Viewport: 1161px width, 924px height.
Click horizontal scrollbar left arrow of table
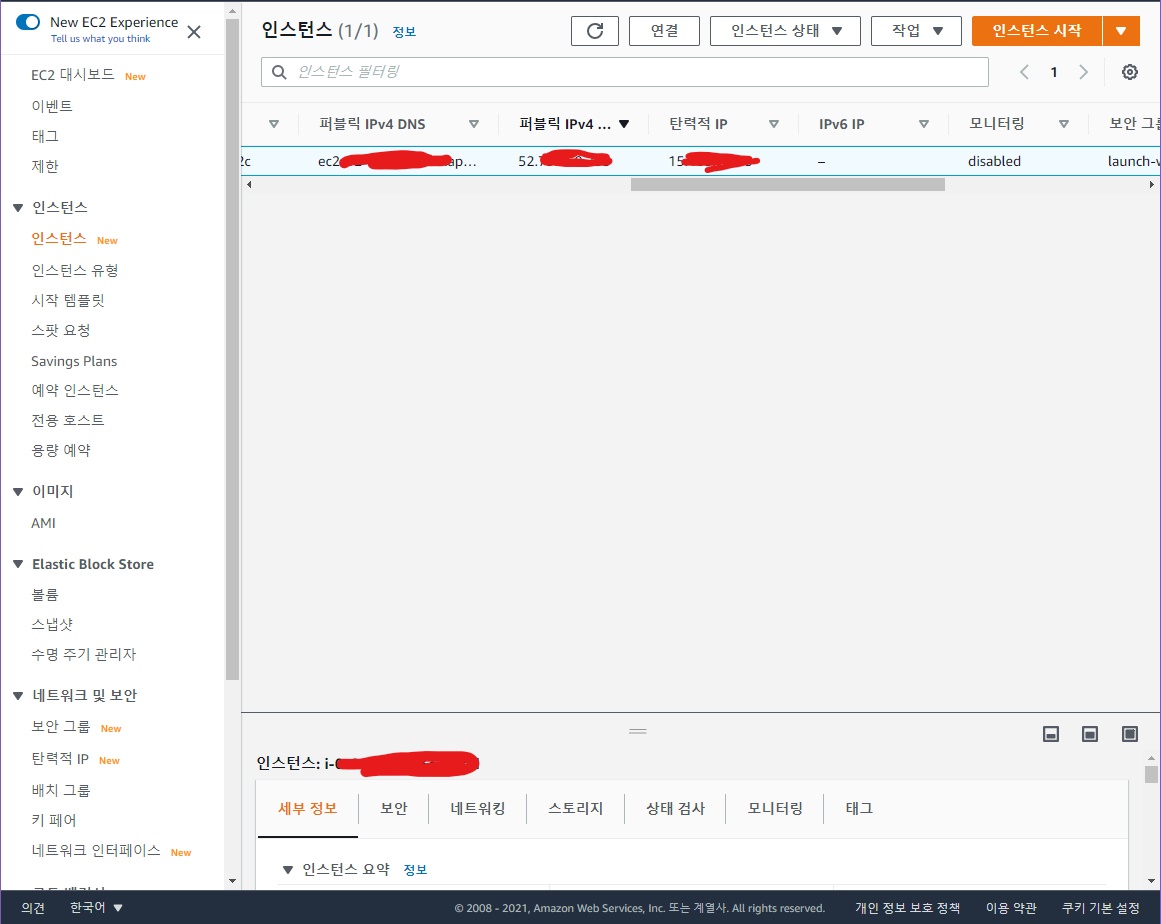(x=249, y=184)
